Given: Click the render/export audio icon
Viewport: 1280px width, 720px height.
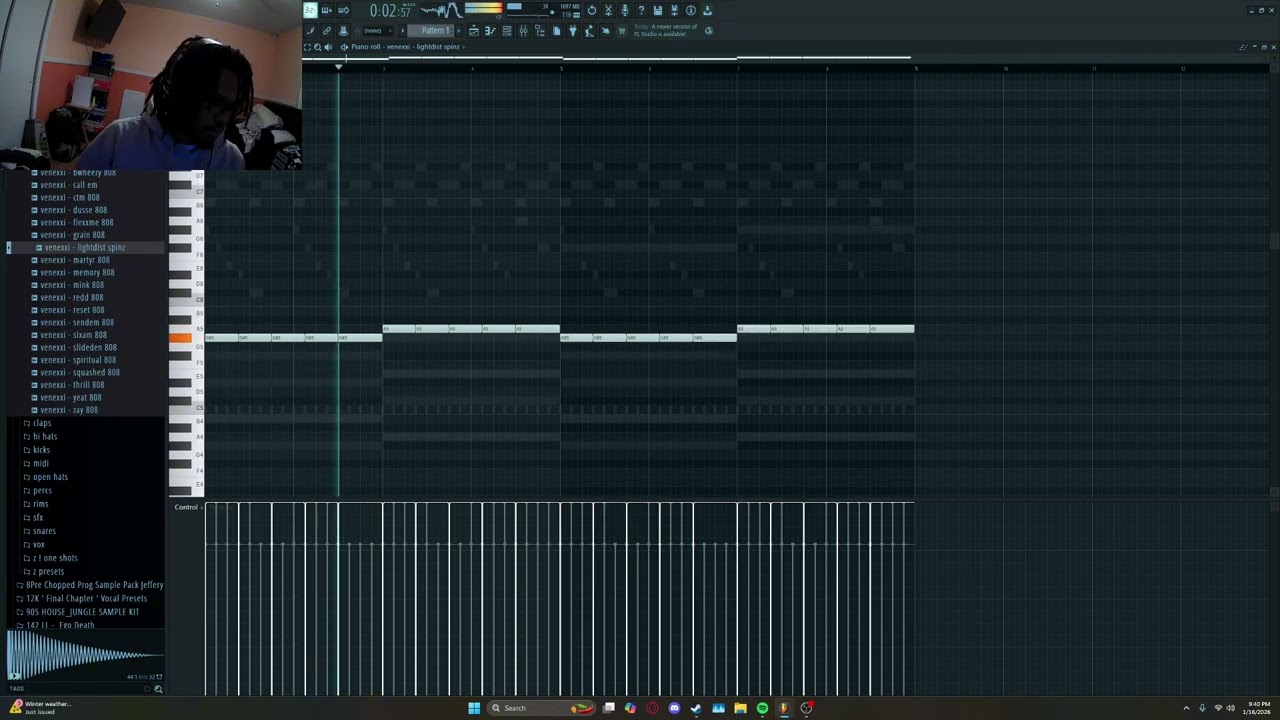Looking at the screenshot, I should 674,10.
